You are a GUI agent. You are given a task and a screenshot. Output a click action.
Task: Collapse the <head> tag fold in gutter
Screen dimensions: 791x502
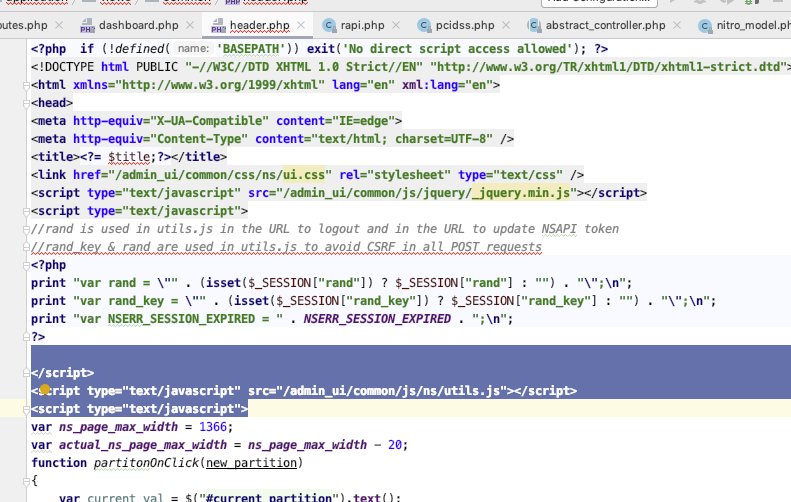point(26,103)
